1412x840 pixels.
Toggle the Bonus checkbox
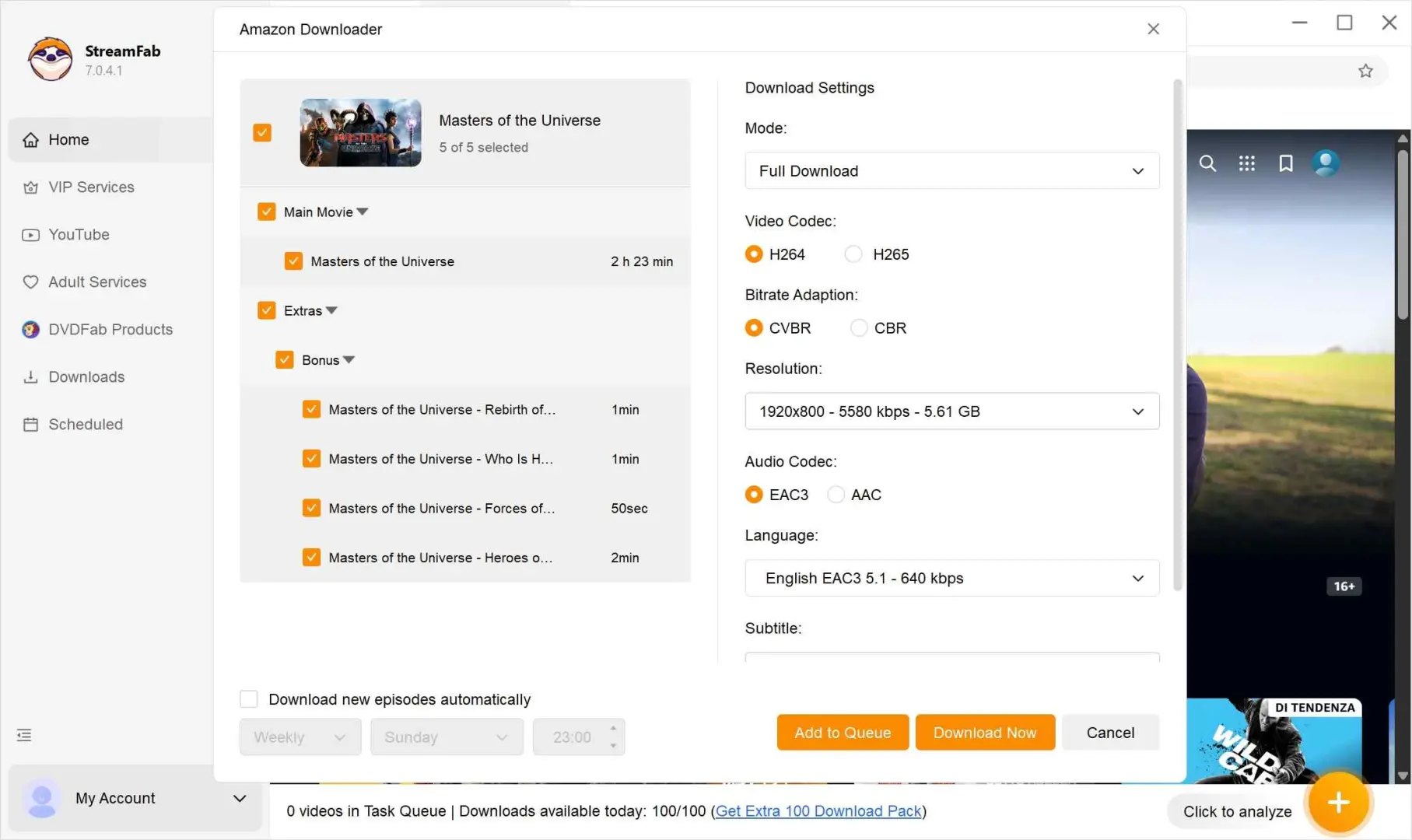284,360
